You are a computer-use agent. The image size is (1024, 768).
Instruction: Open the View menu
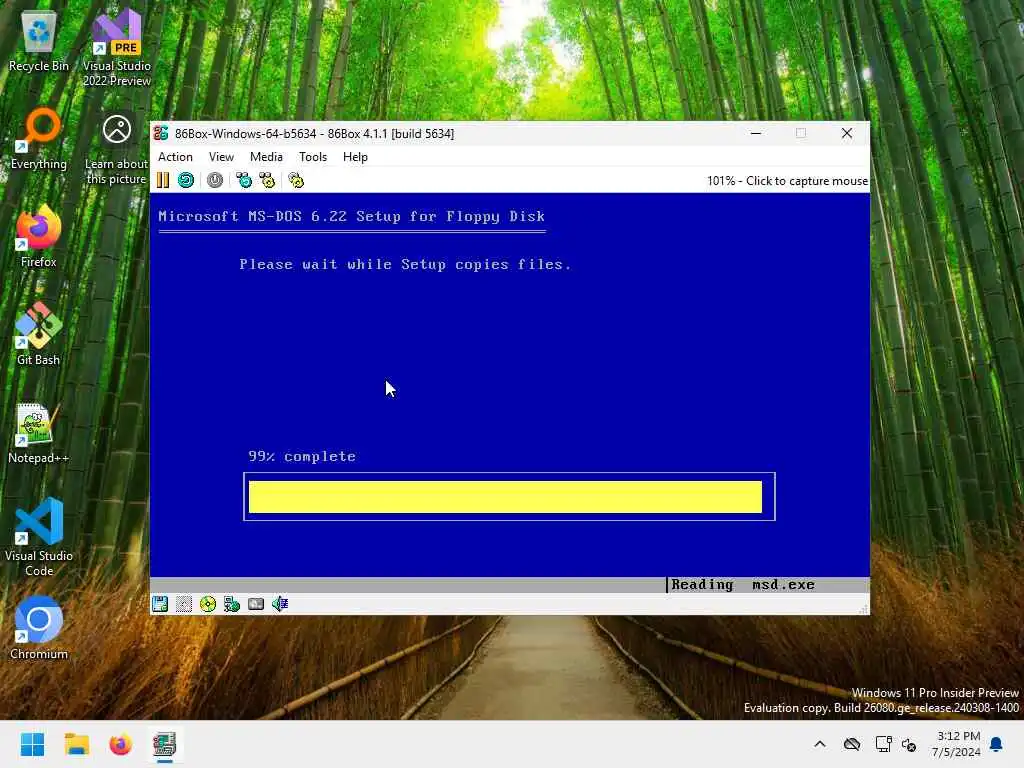pyautogui.click(x=221, y=157)
